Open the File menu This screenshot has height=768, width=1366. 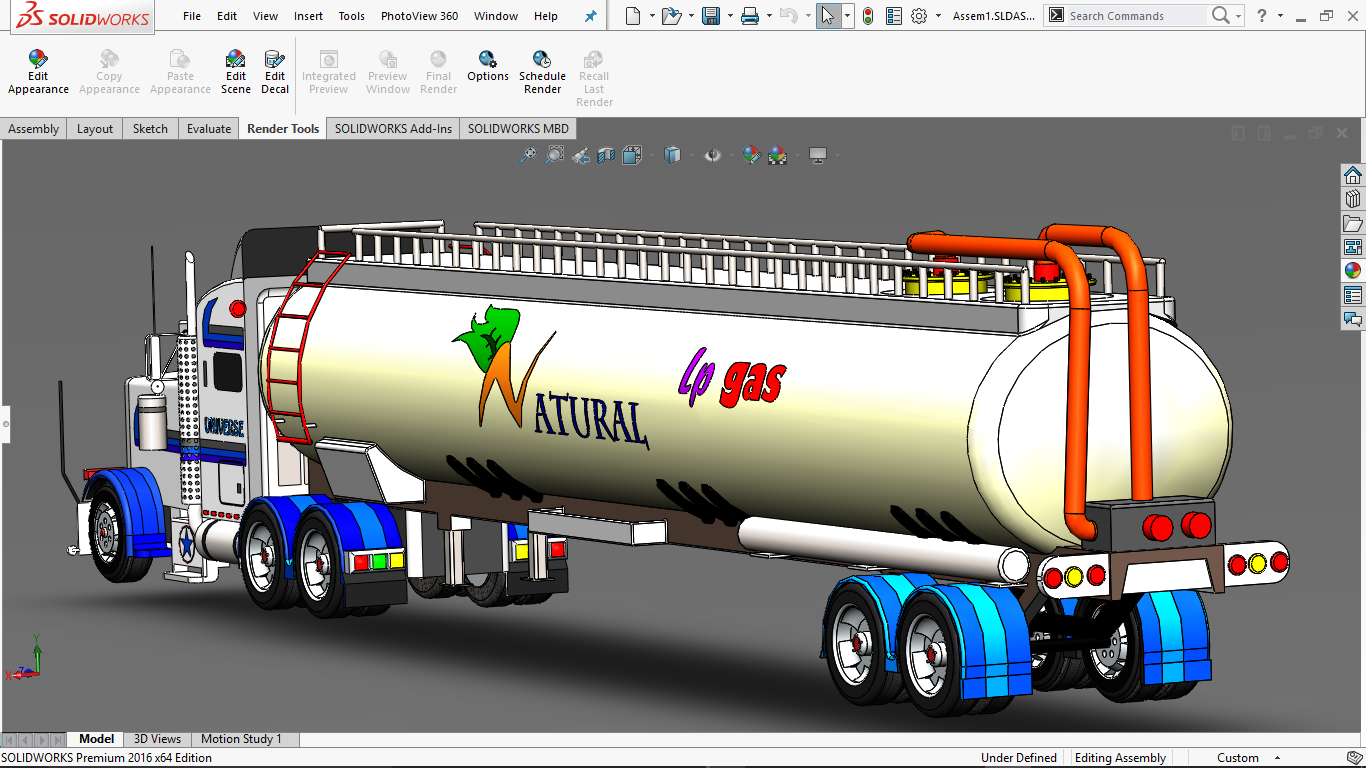click(192, 16)
